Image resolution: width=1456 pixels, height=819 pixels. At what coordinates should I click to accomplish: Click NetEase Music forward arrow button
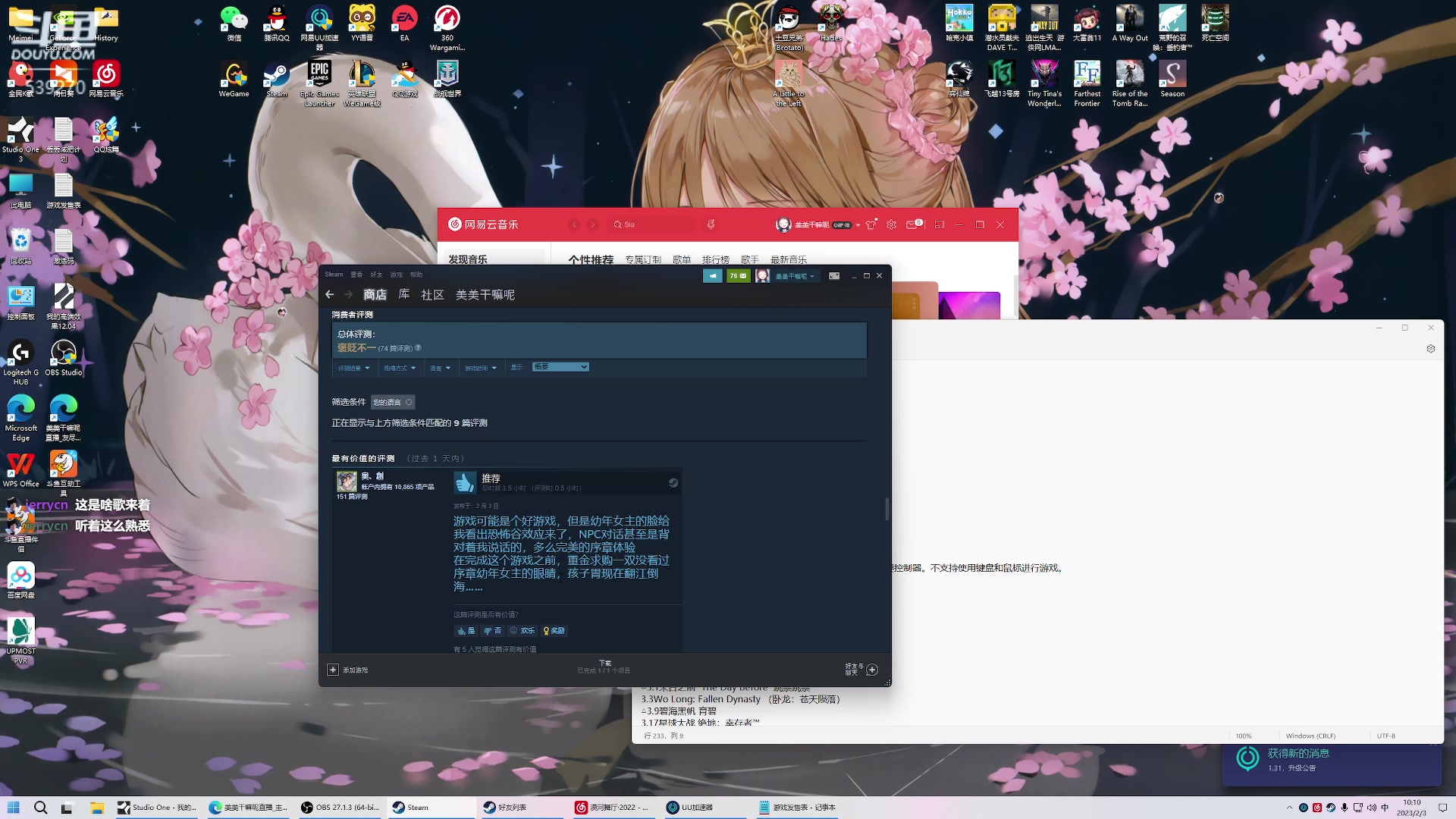[593, 224]
